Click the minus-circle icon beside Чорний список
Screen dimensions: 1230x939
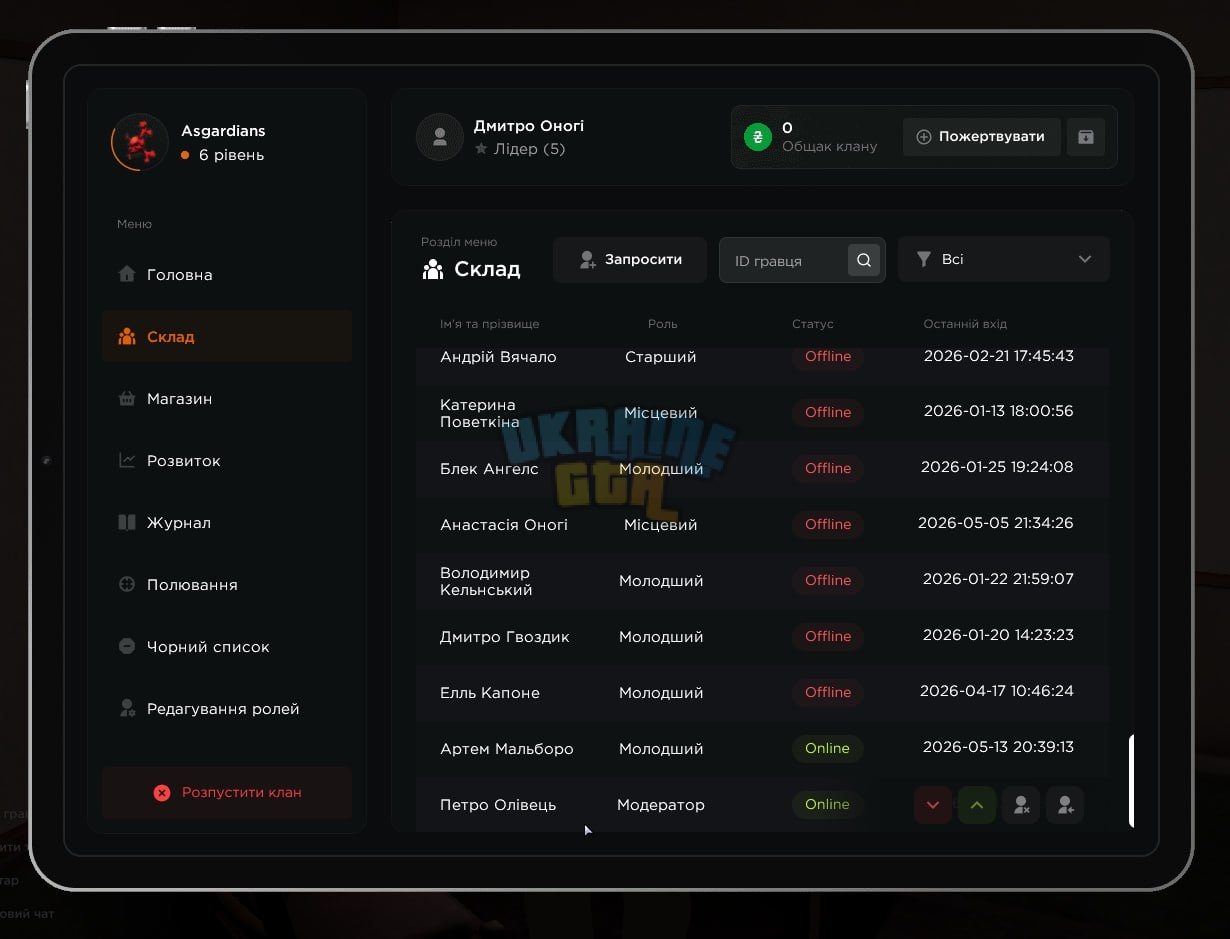point(127,646)
